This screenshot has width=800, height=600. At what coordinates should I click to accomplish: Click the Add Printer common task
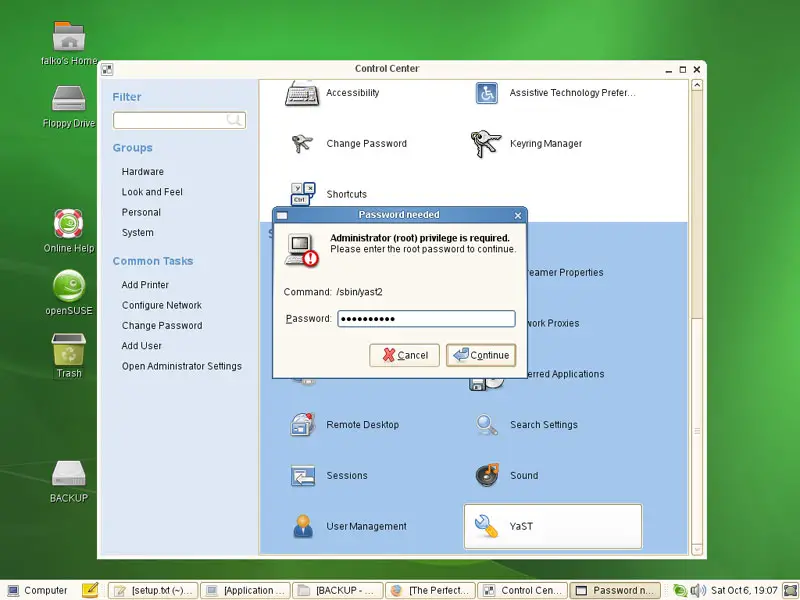145,285
